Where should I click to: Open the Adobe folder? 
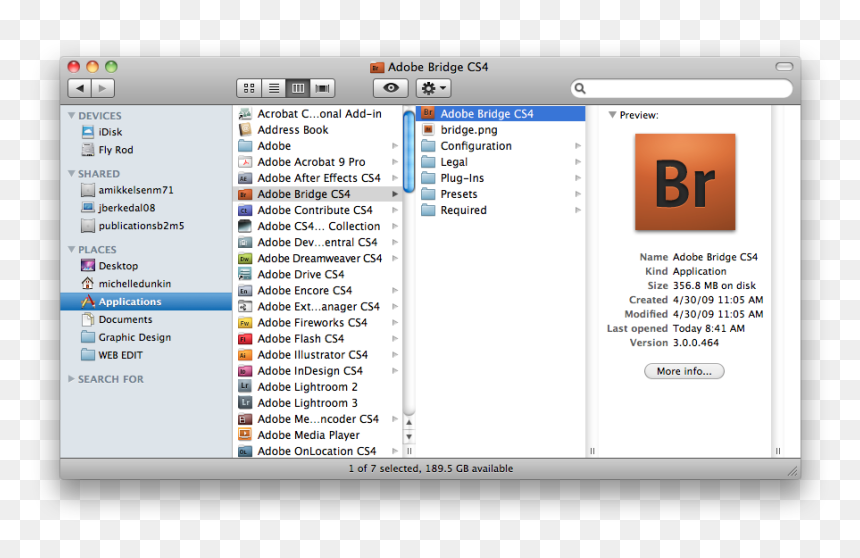(x=318, y=145)
